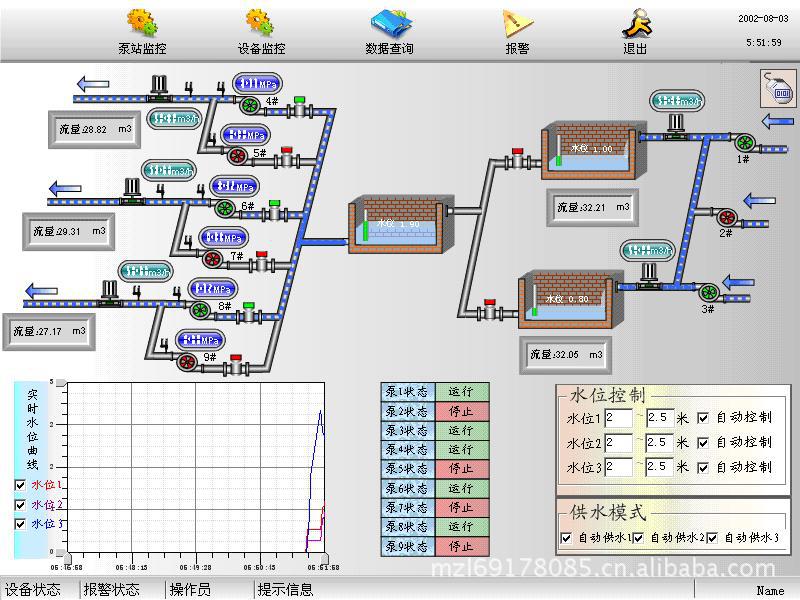
Task: Open 泵站监控 (pump station monitoring) via its gear icon
Action: [x=140, y=22]
